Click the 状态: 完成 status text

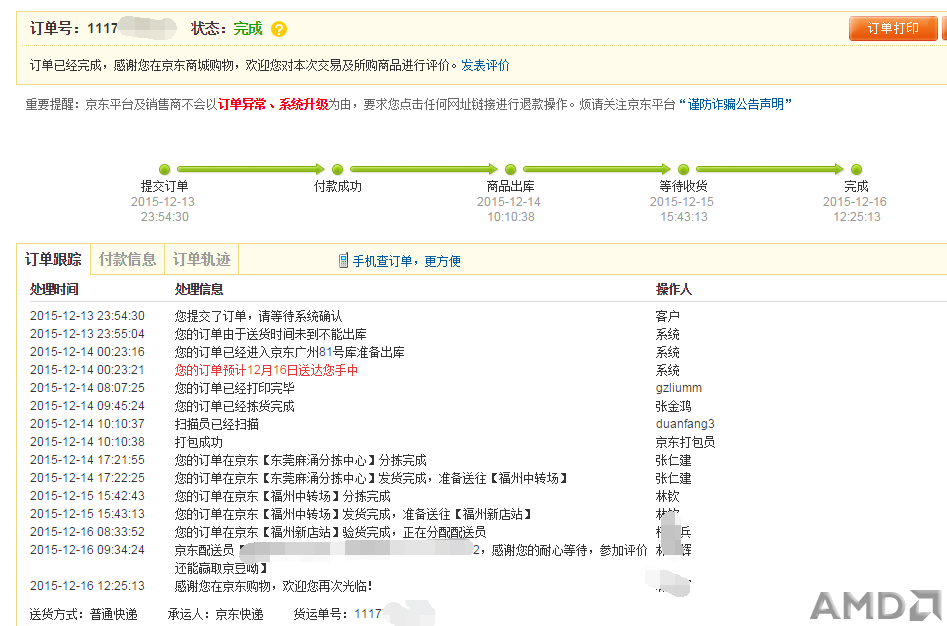(226, 28)
